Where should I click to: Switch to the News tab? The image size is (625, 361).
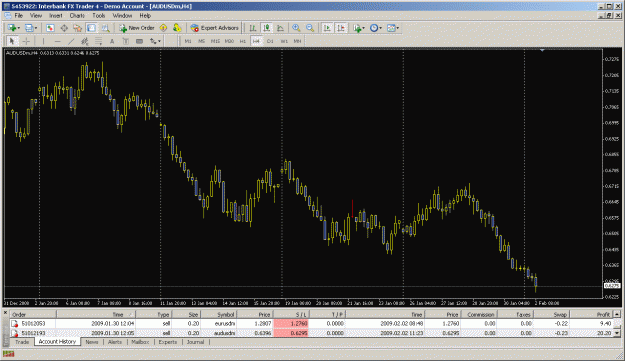pos(92,342)
